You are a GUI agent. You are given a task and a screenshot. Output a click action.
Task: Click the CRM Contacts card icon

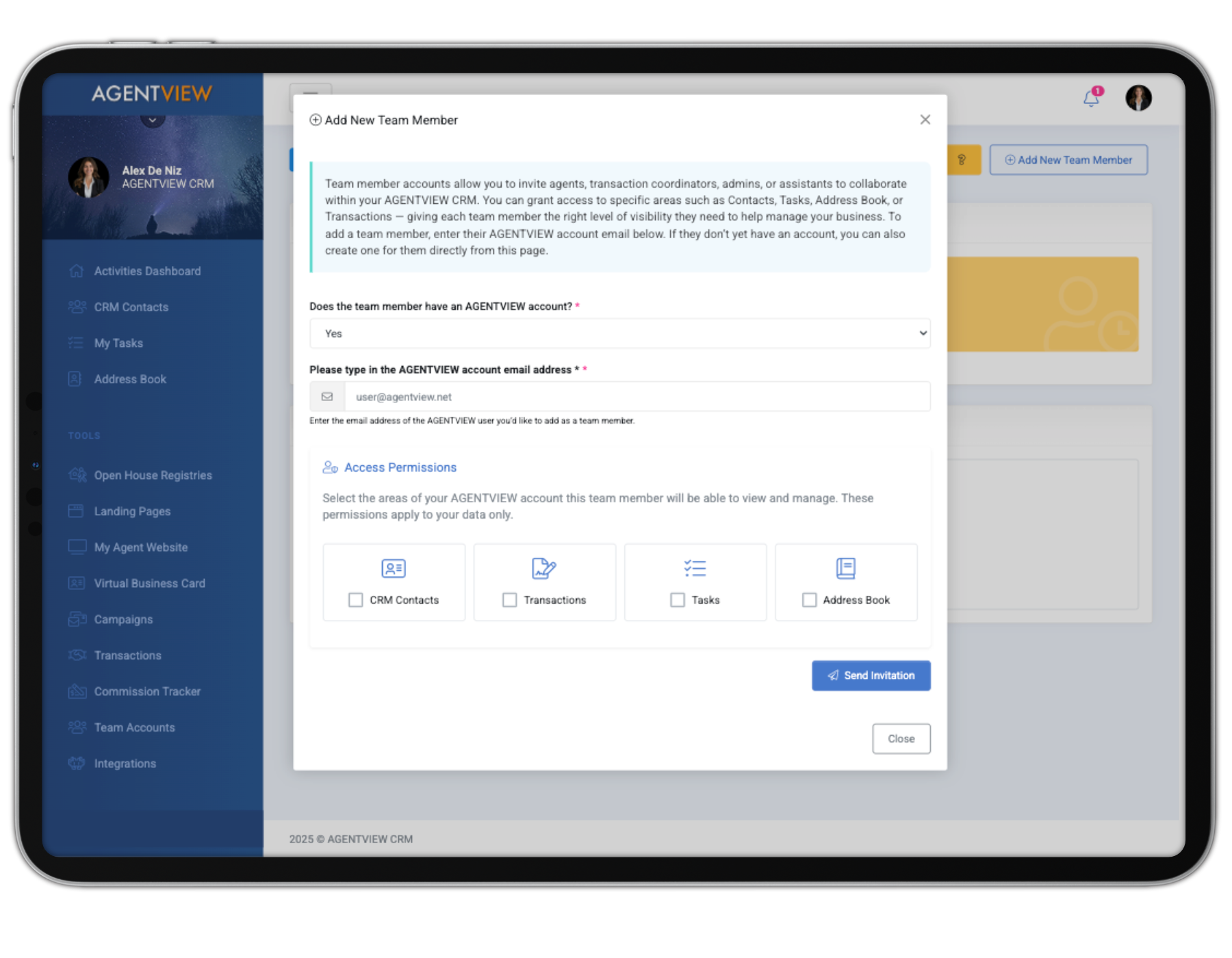pyautogui.click(x=394, y=568)
